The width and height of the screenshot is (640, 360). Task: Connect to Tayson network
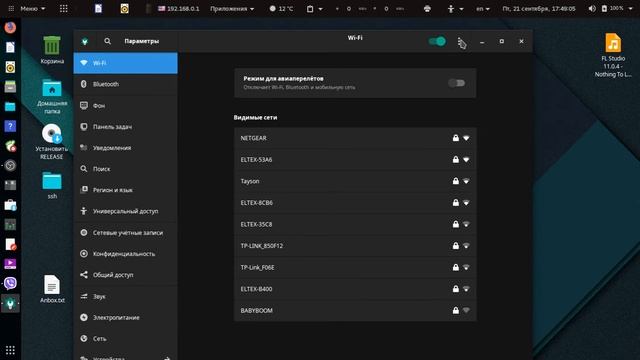point(355,181)
